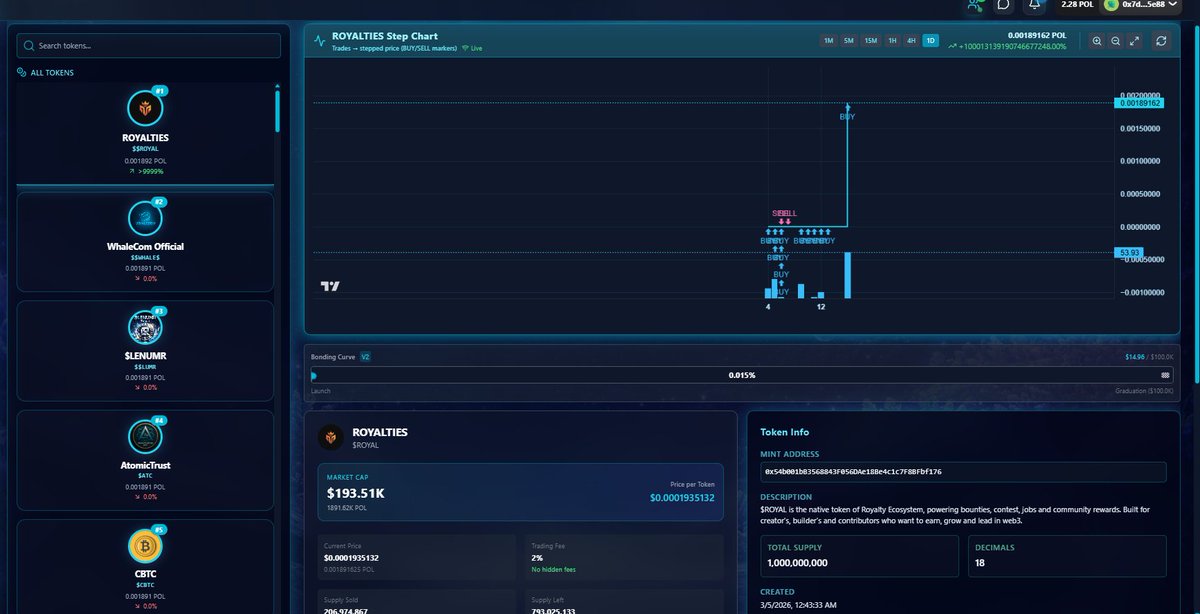Select the 4H timeframe
Screen dimensions: 1200x614
click(911, 41)
